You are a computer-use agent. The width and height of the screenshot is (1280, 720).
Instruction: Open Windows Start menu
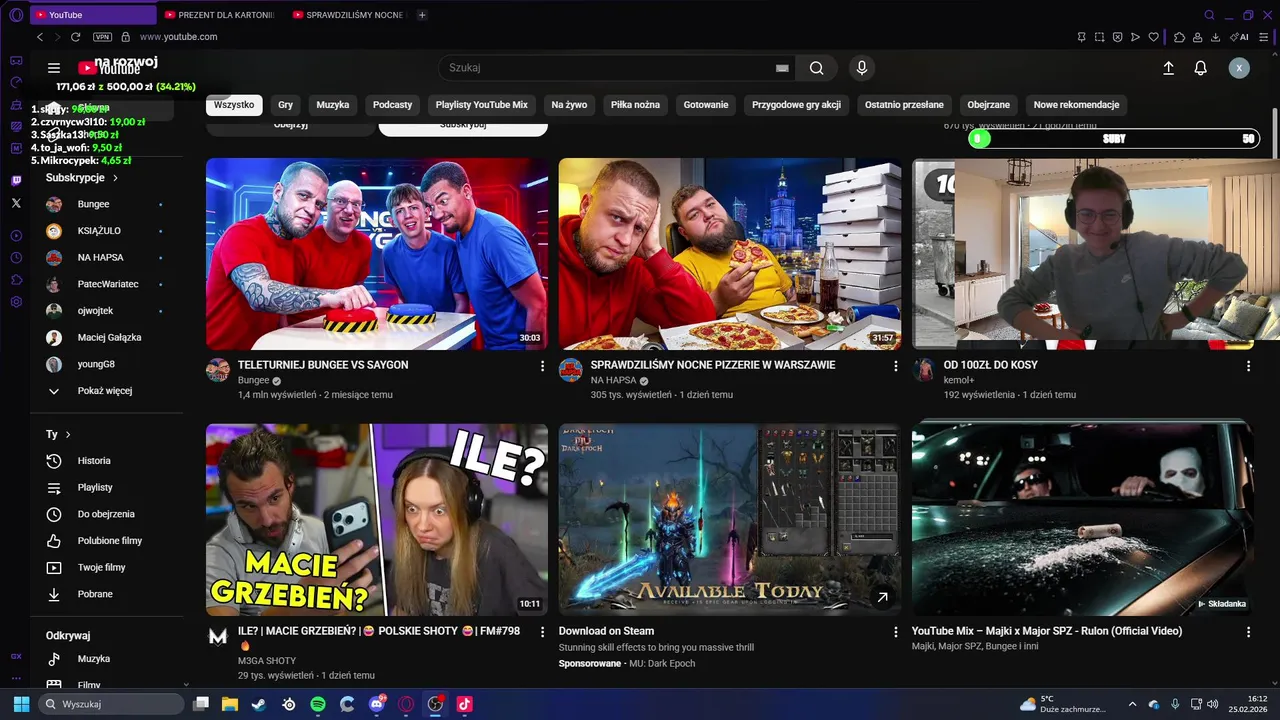click(21, 704)
